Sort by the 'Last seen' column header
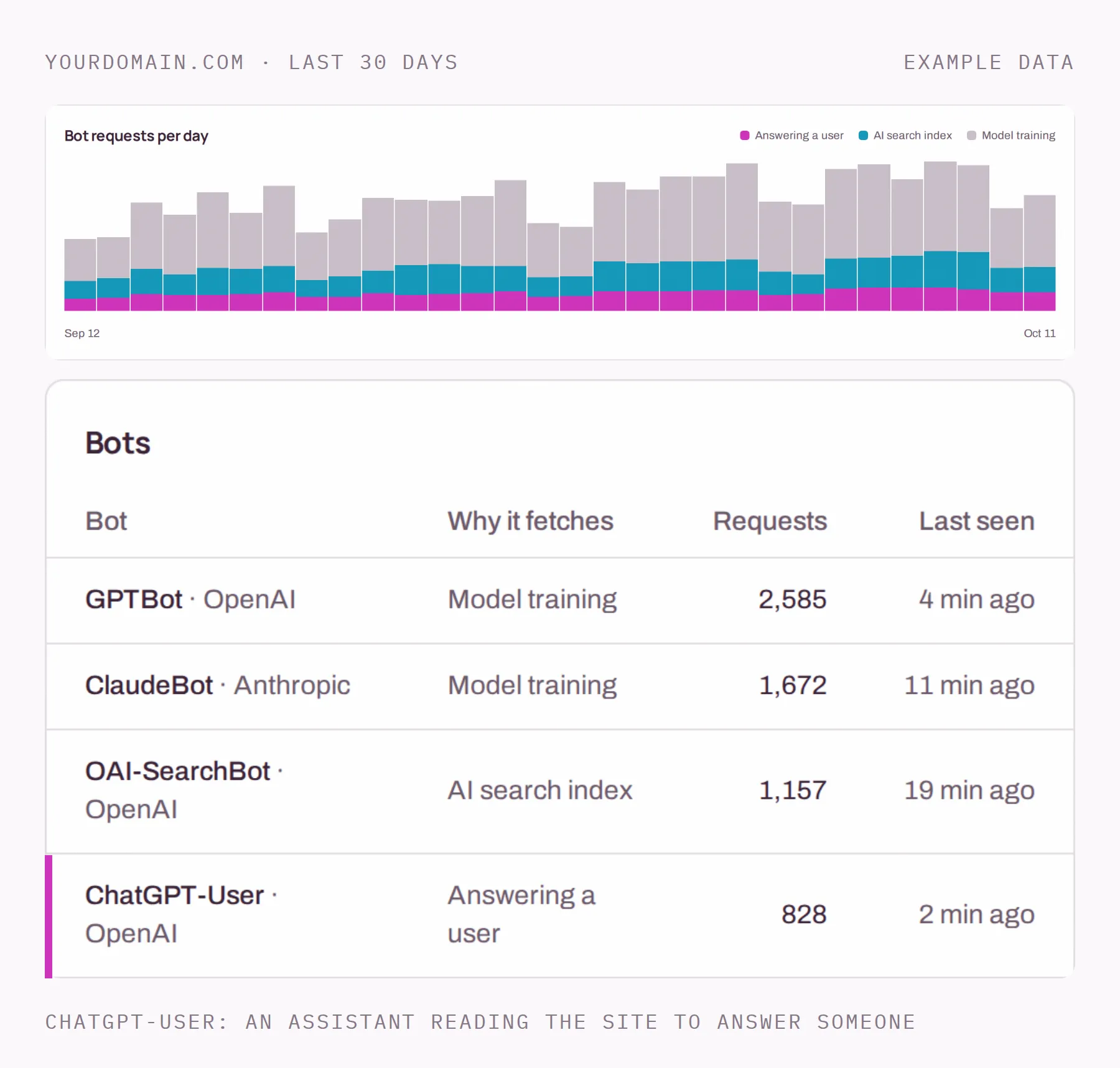Viewport: 1120px width, 1068px height. (977, 521)
